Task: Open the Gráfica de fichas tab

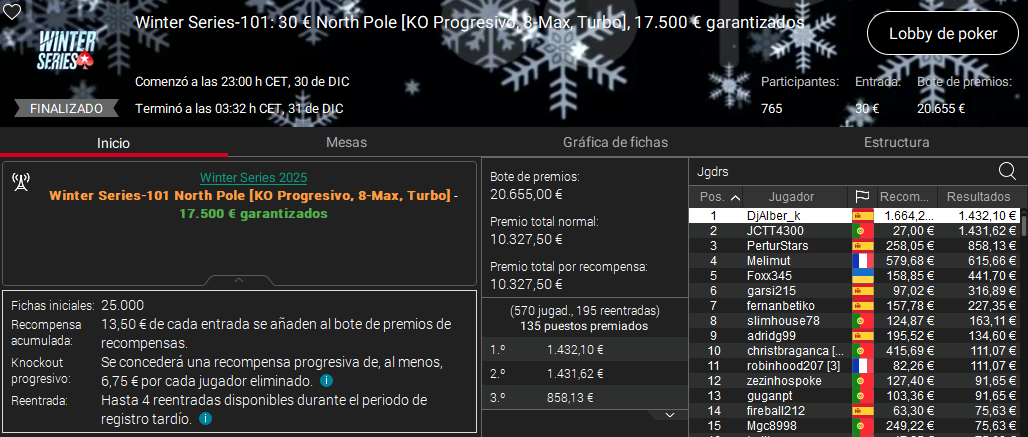Action: [615, 143]
